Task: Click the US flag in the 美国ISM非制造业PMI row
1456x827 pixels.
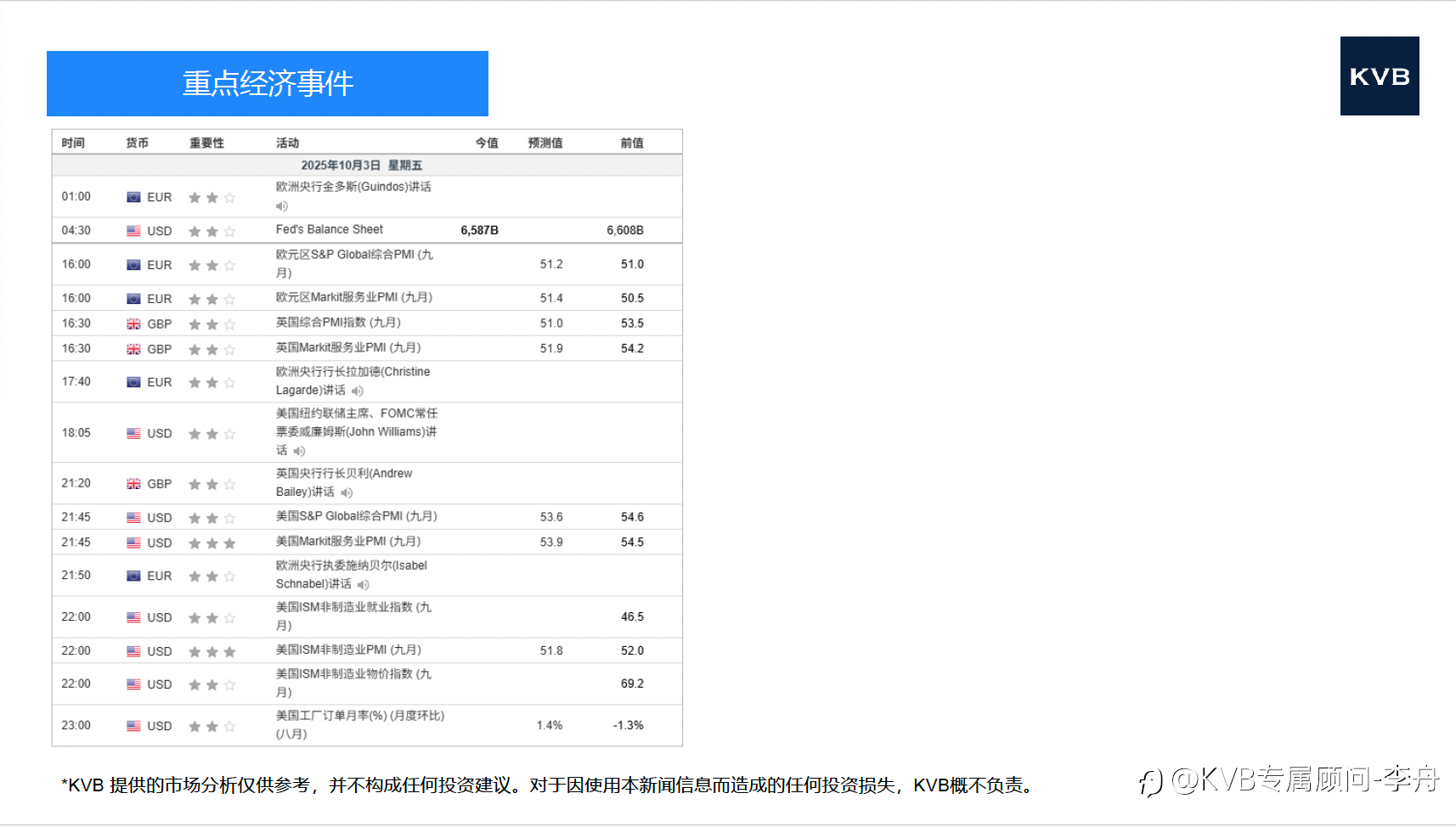Action: tap(133, 651)
